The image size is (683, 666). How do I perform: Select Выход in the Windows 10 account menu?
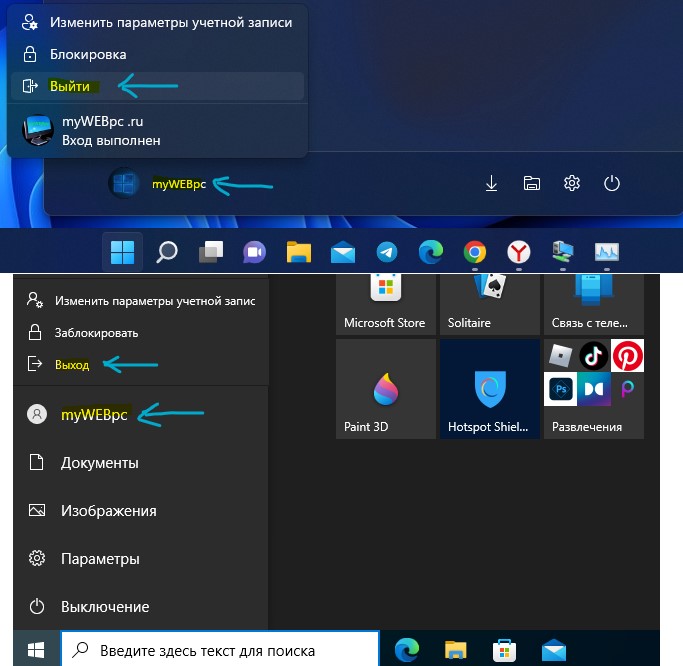141,364
